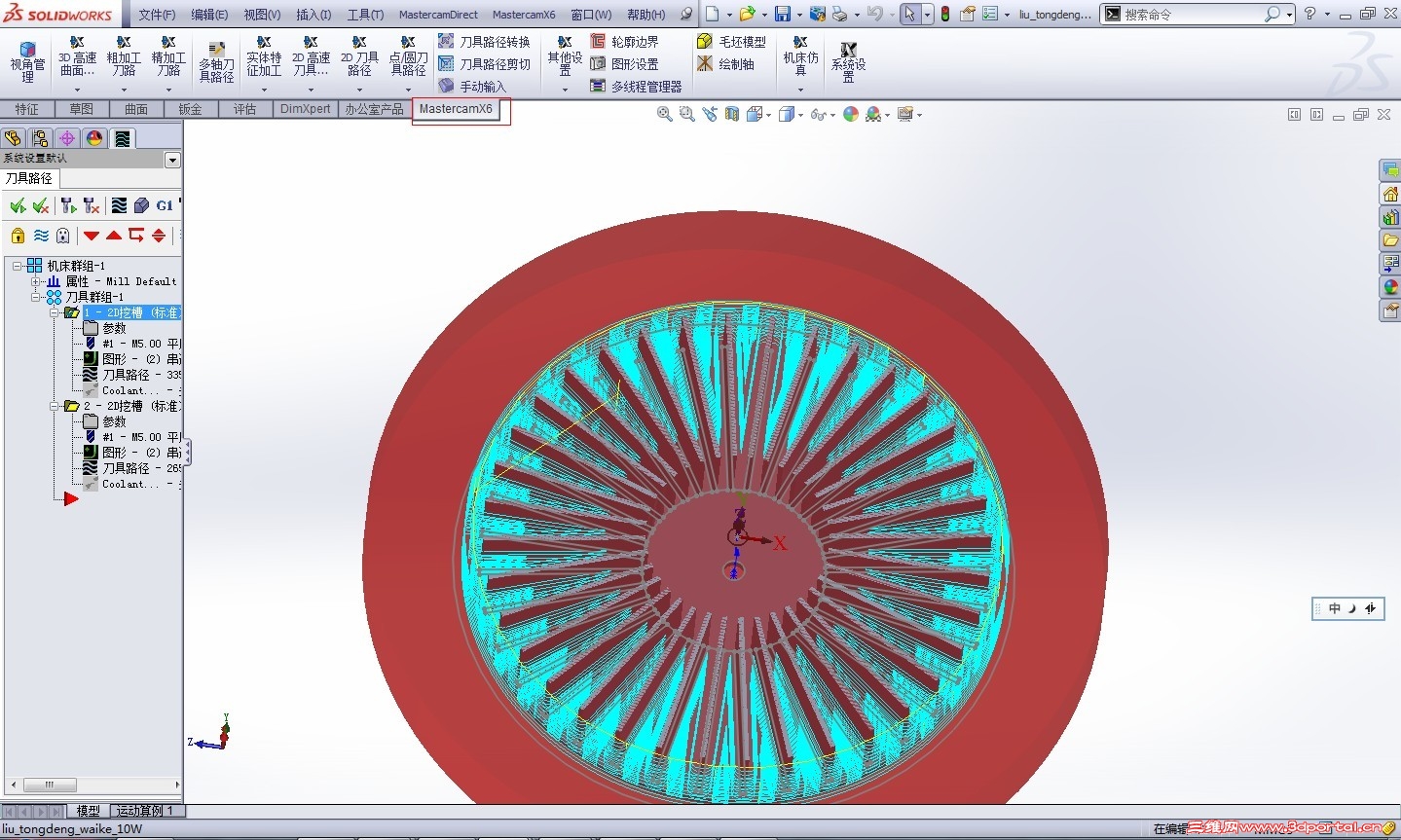Open the MastercamDirect menu
The height and width of the screenshot is (840, 1401).
(438, 15)
